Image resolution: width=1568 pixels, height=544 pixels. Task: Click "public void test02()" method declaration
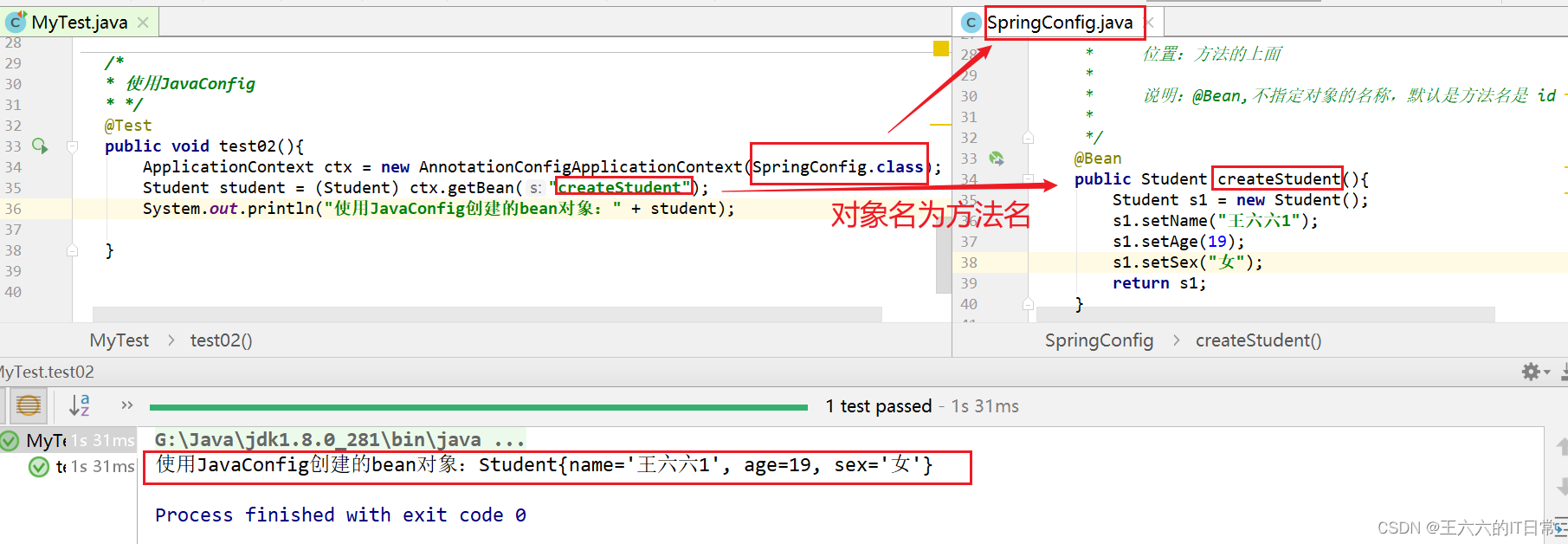coord(204,146)
